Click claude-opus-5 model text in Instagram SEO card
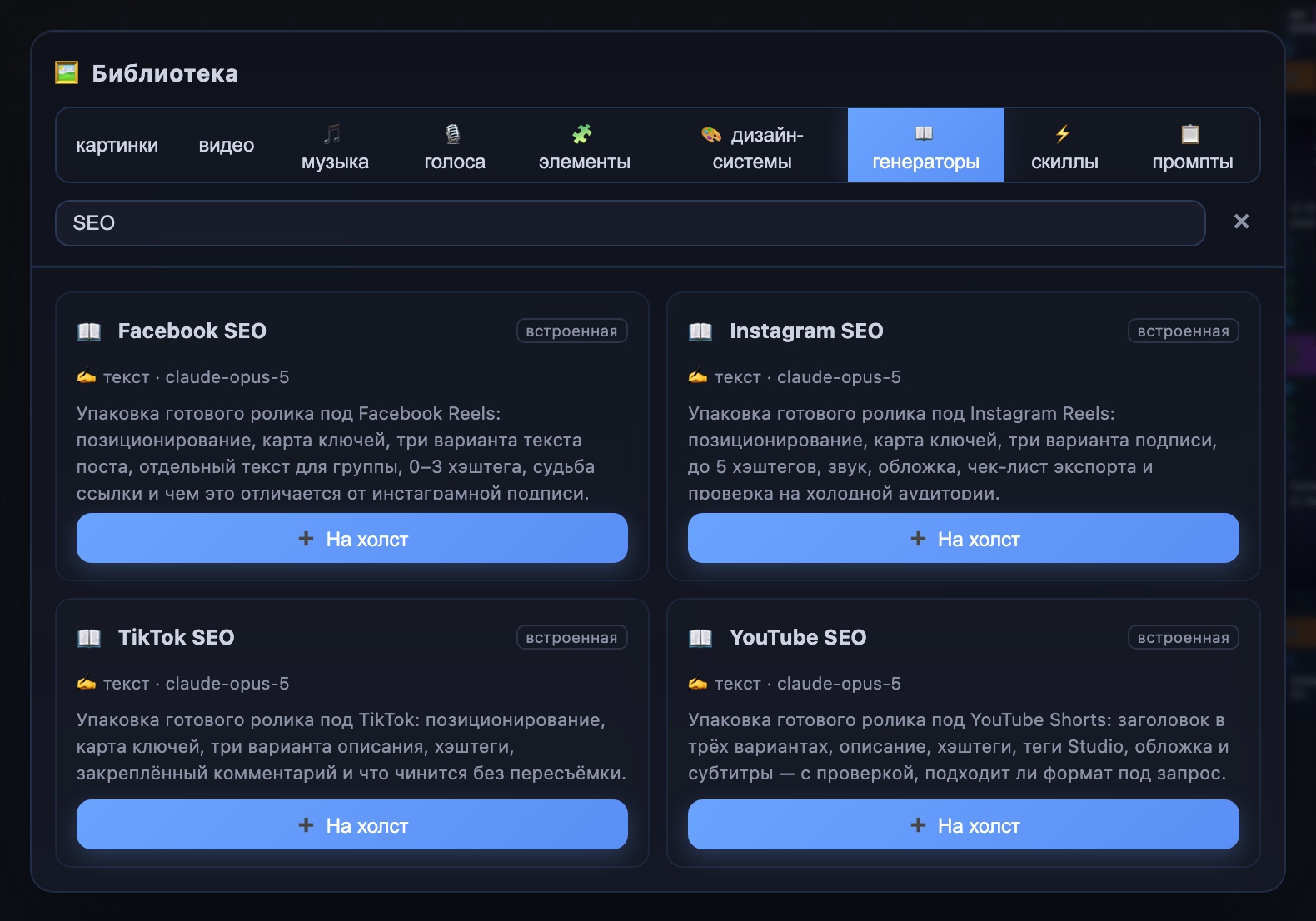This screenshot has height=921, width=1316. 839,377
